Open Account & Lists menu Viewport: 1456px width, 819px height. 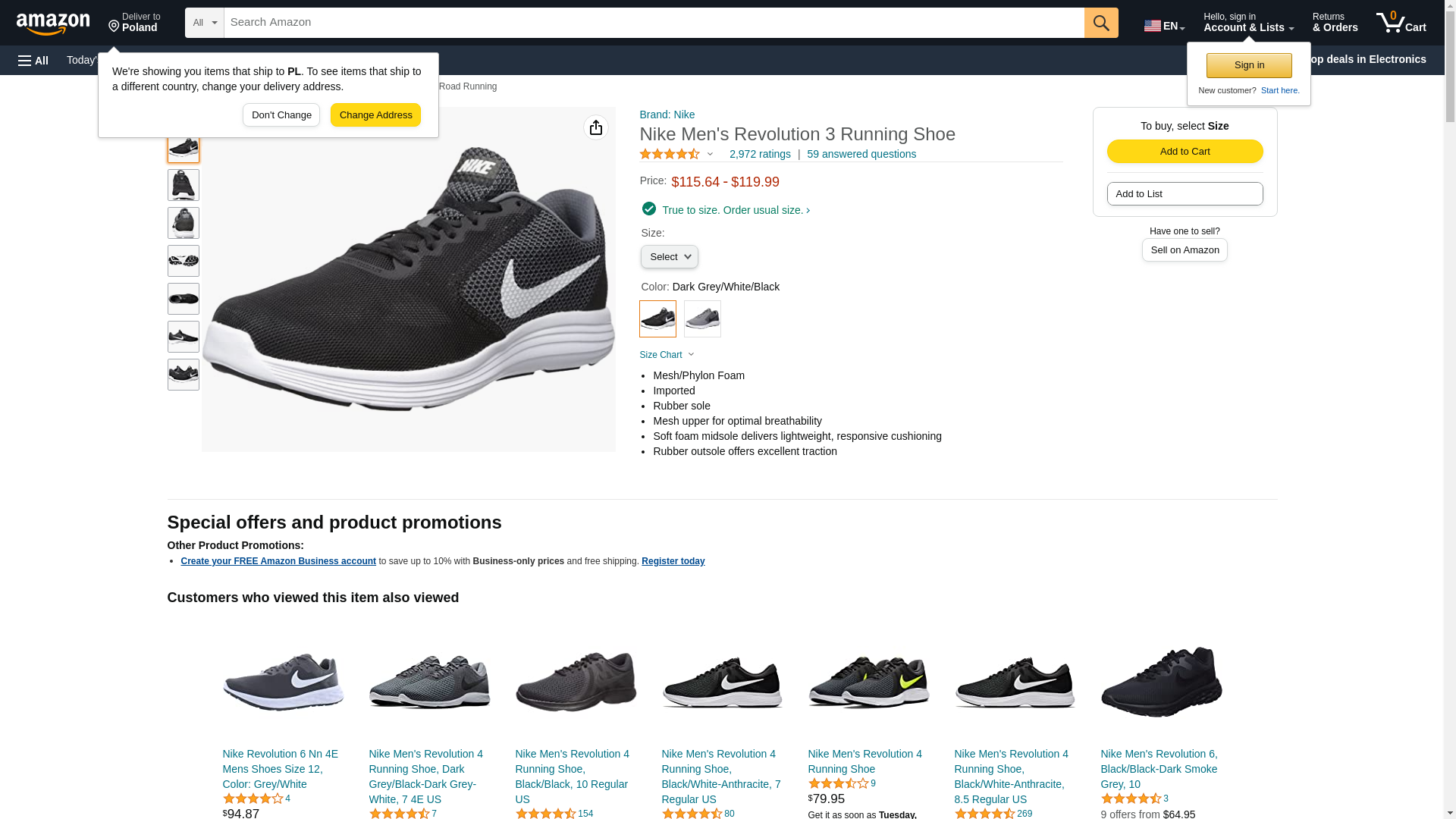click(1248, 22)
